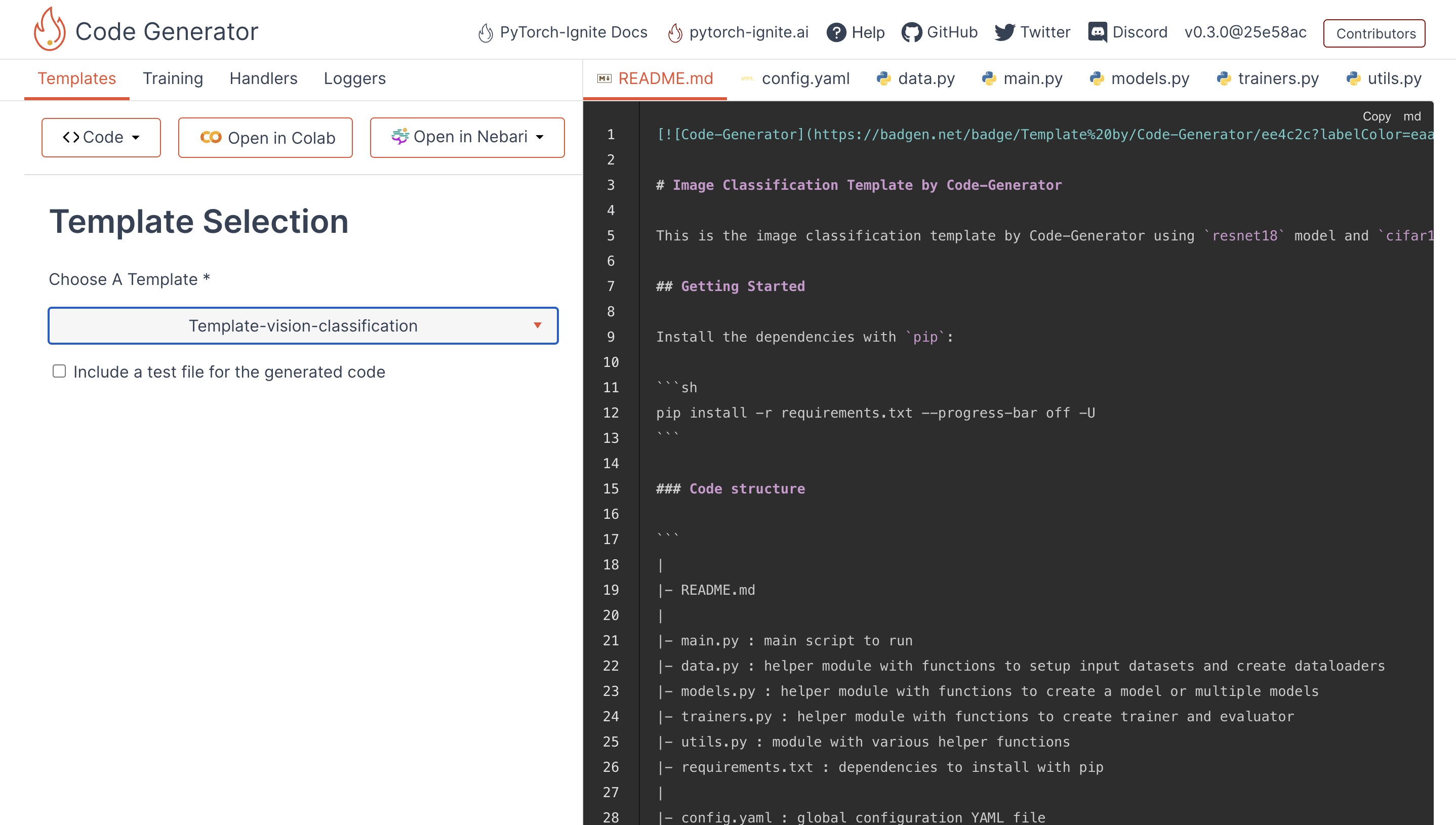Click the md format option beside Copy

(1412, 116)
